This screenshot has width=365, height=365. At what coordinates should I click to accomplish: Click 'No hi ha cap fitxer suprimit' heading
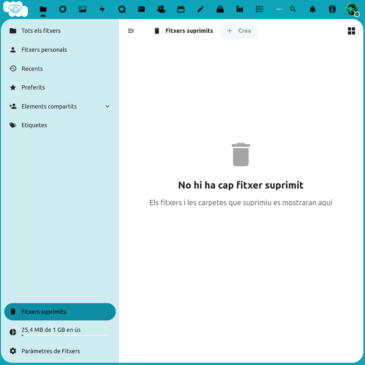[x=241, y=185]
